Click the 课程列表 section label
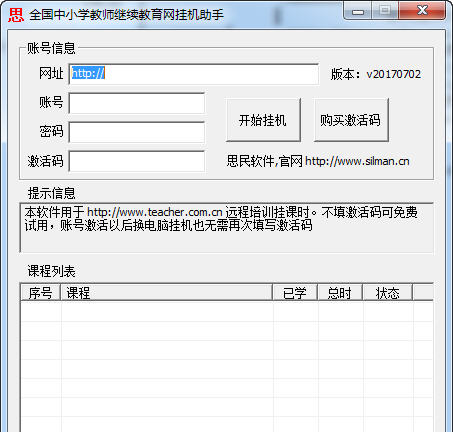 pos(52,271)
